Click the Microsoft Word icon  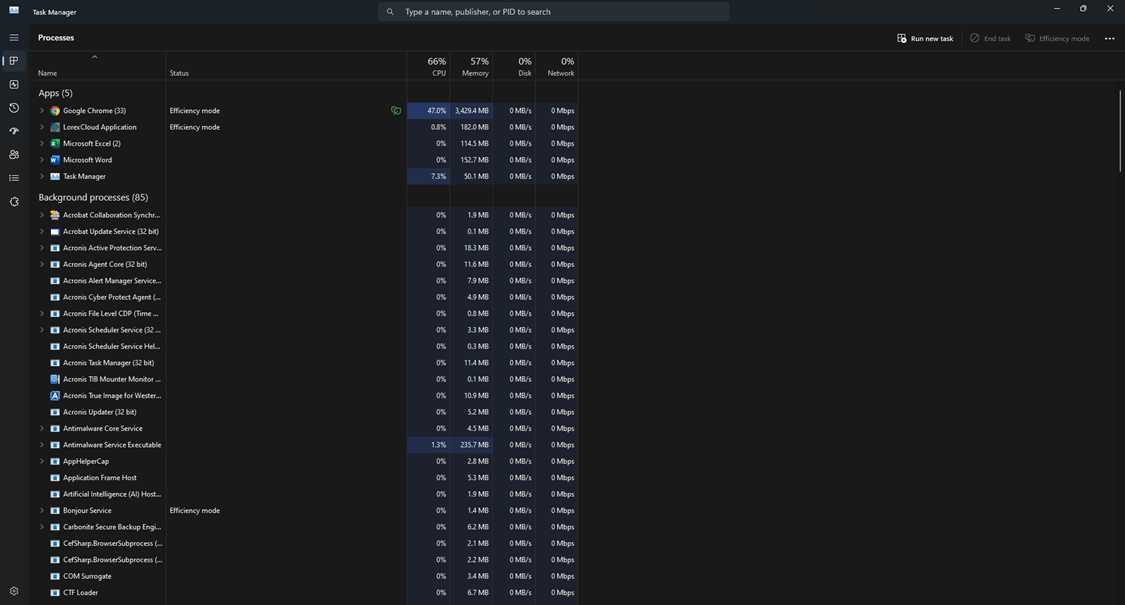(55, 160)
